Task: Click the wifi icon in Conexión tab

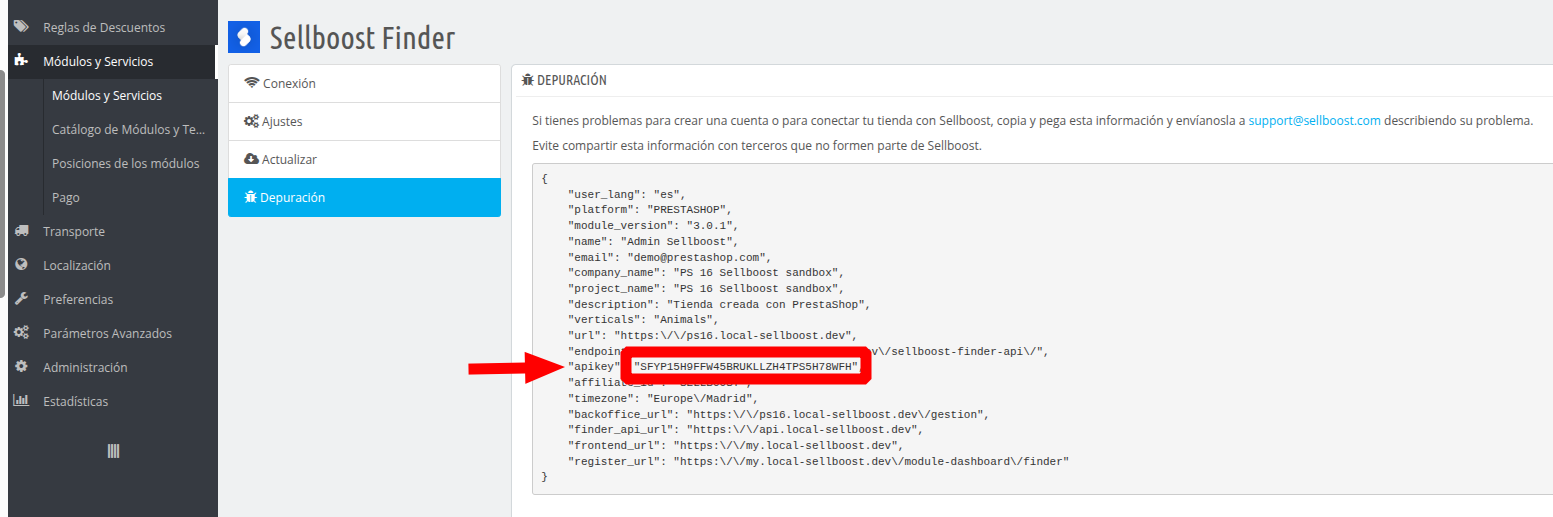Action: click(x=252, y=83)
